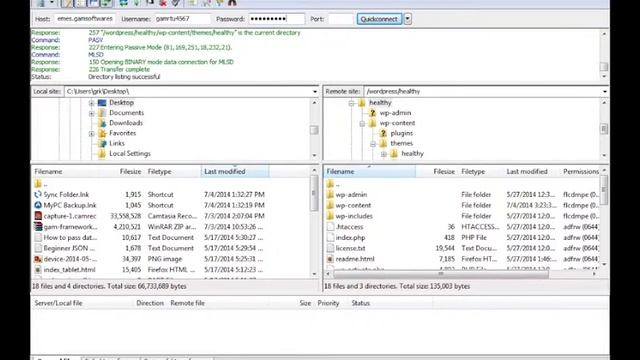
Task: Open the directory listing filters dialog
Action: [192, 3]
